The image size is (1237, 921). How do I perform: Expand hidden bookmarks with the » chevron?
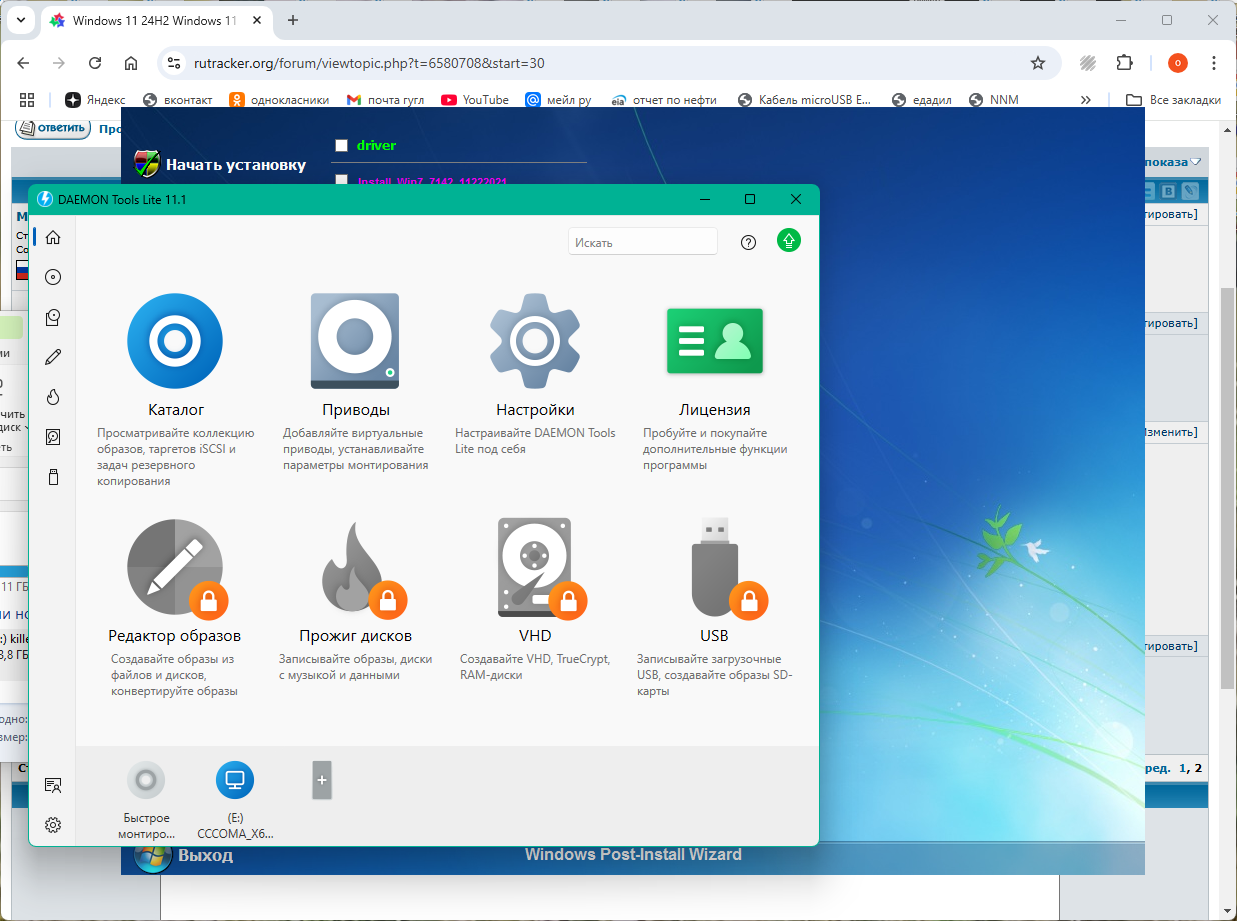[x=1086, y=100]
